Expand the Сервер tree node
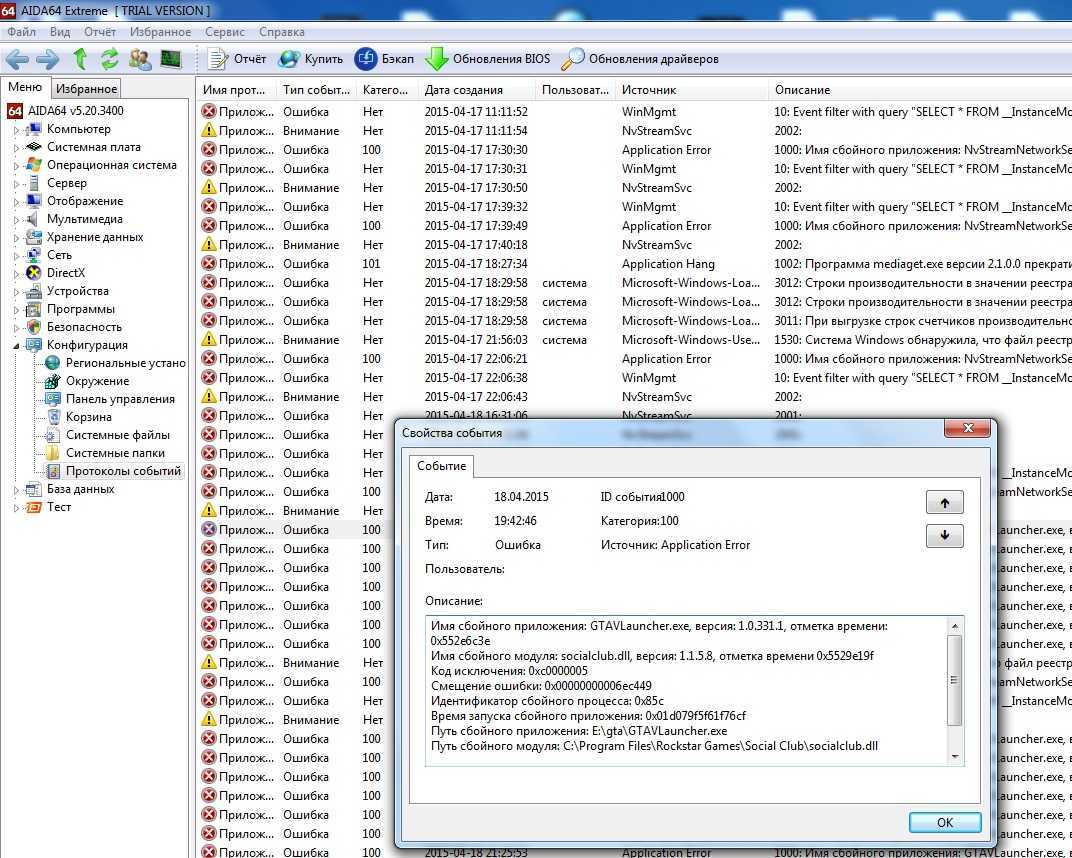 pyautogui.click(x=16, y=183)
